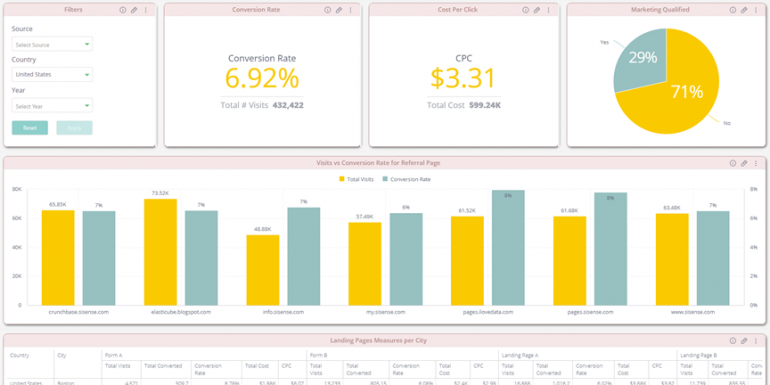Edit Visits vs Conversion Rate chart widget
Screen dimensions: 770x385
coord(744,163)
